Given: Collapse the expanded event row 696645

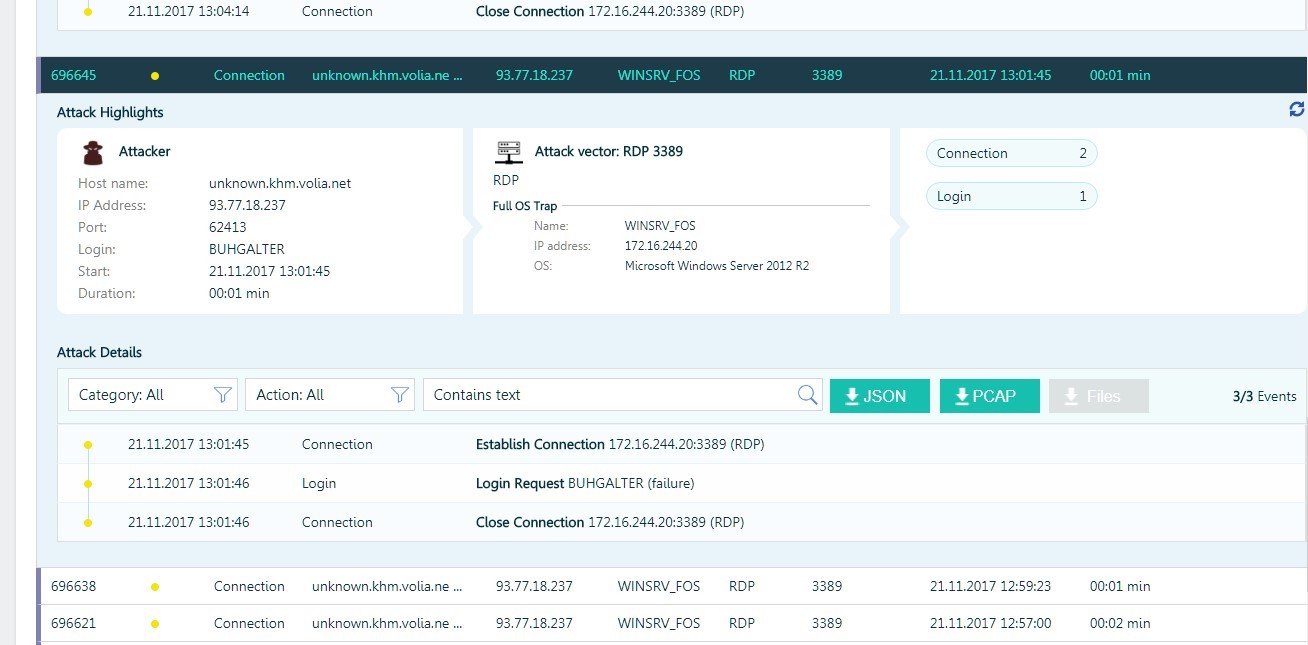Looking at the screenshot, I should pos(600,76).
